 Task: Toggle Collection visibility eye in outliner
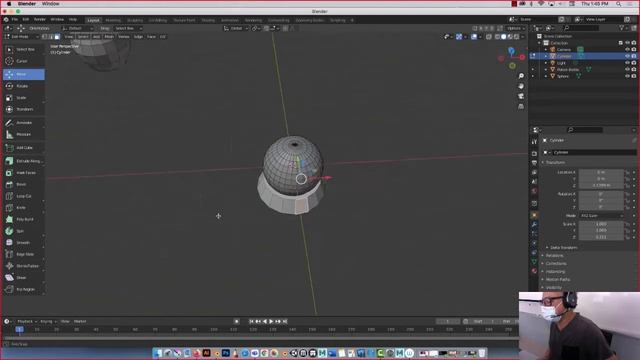(x=627, y=43)
